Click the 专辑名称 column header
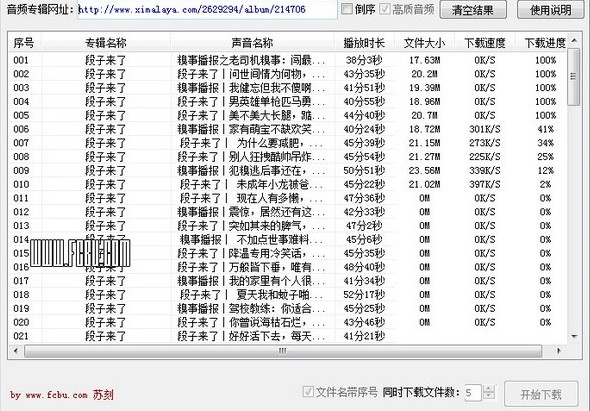The width and height of the screenshot is (590, 411). coord(106,43)
